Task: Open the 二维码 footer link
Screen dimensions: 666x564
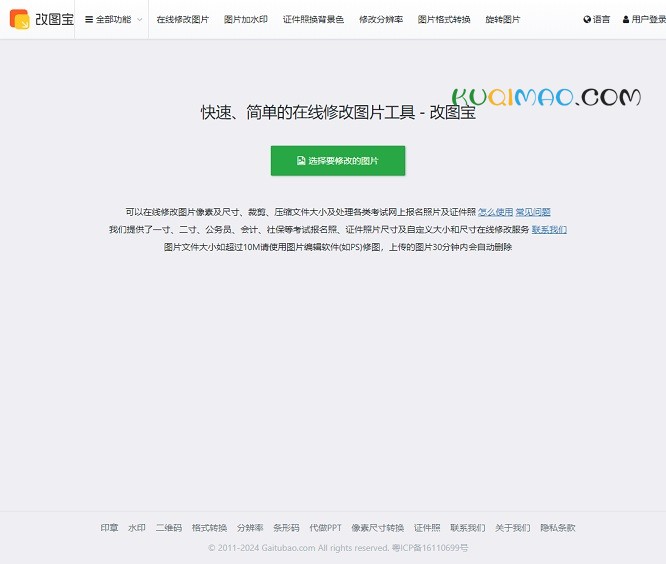Action: (169, 528)
